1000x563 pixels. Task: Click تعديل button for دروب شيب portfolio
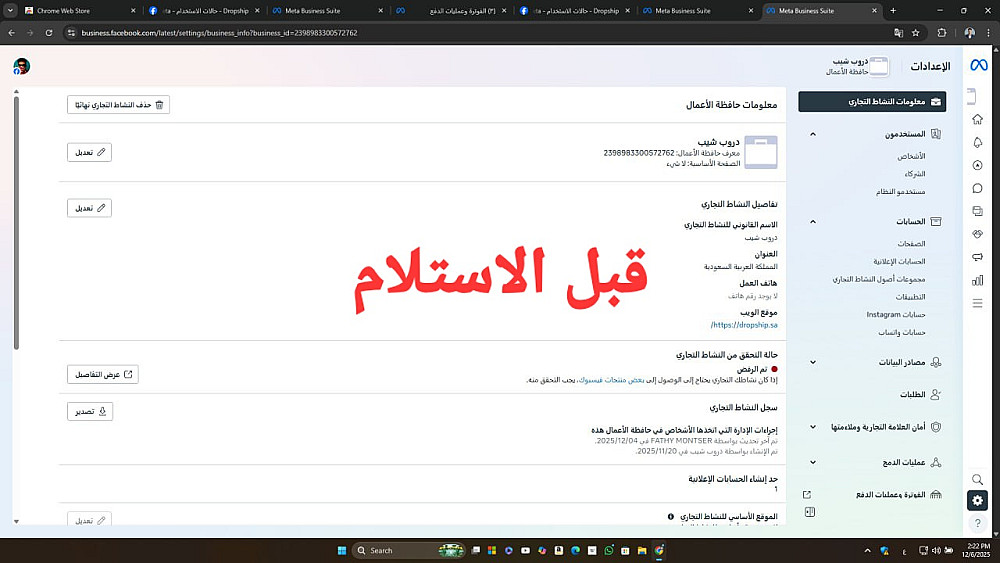click(89, 152)
